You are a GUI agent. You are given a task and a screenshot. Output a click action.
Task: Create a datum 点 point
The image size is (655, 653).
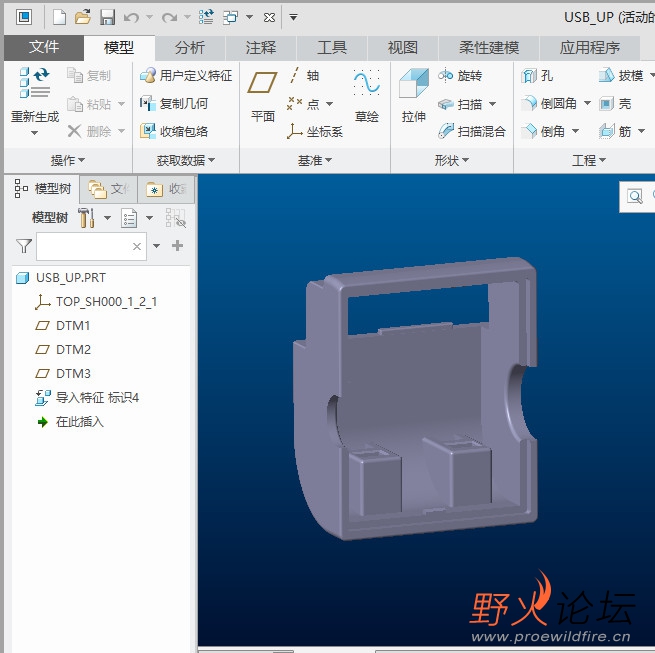pos(303,103)
